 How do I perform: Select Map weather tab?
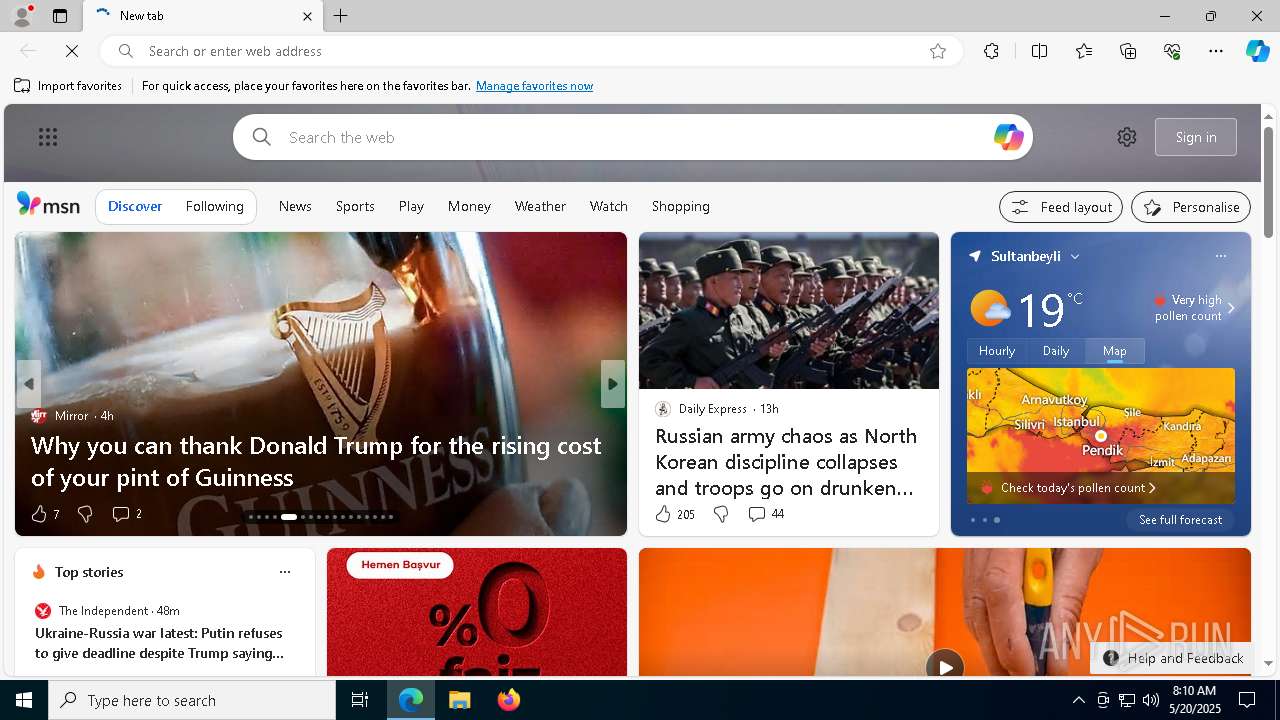click(x=1114, y=351)
